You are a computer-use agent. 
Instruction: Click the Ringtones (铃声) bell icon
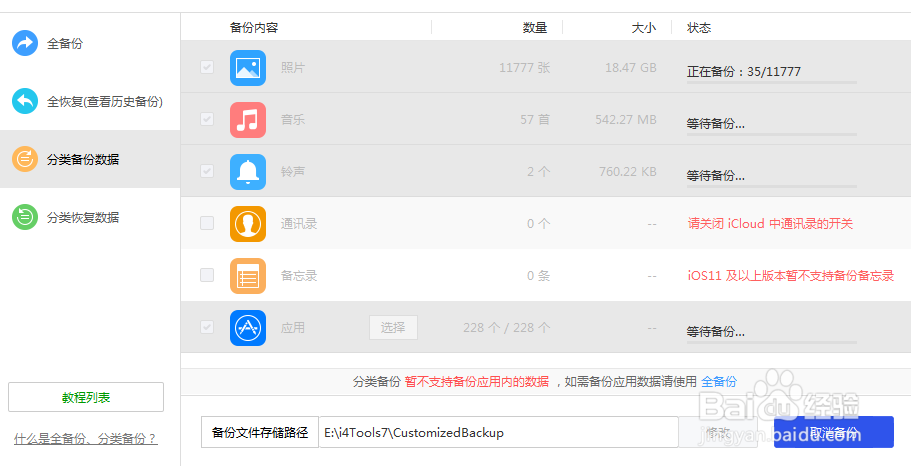(x=248, y=172)
